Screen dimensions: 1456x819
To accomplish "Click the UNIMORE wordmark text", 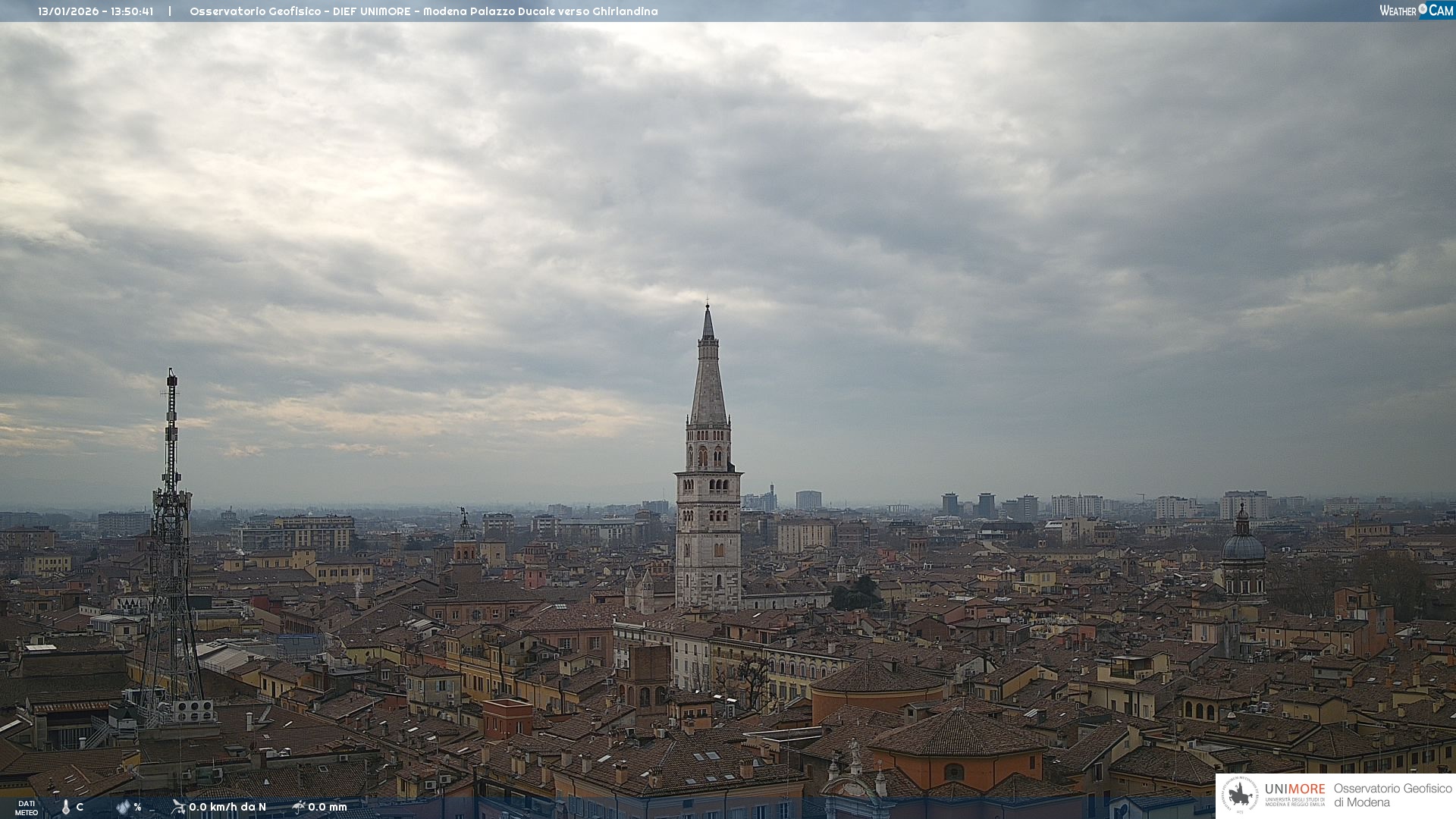I will (1294, 789).
